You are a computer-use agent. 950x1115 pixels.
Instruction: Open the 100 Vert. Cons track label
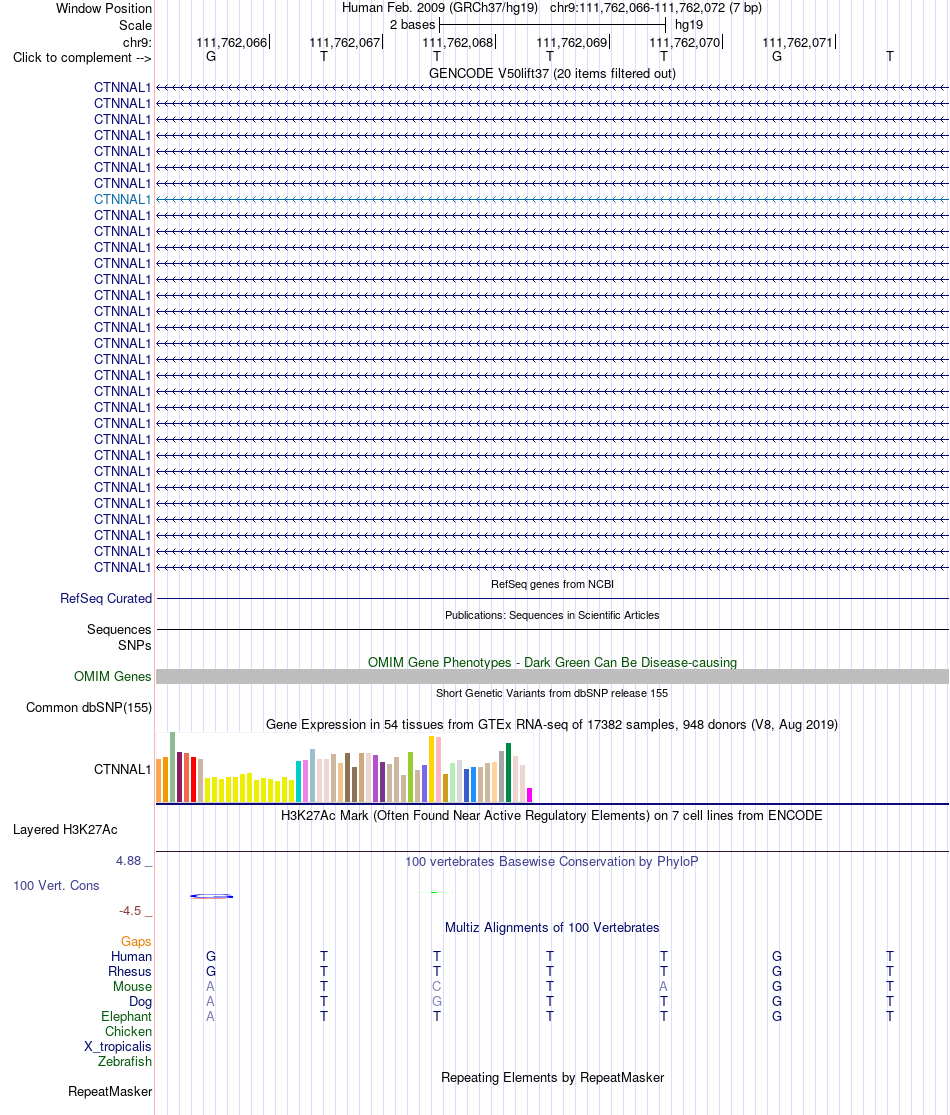click(x=56, y=886)
